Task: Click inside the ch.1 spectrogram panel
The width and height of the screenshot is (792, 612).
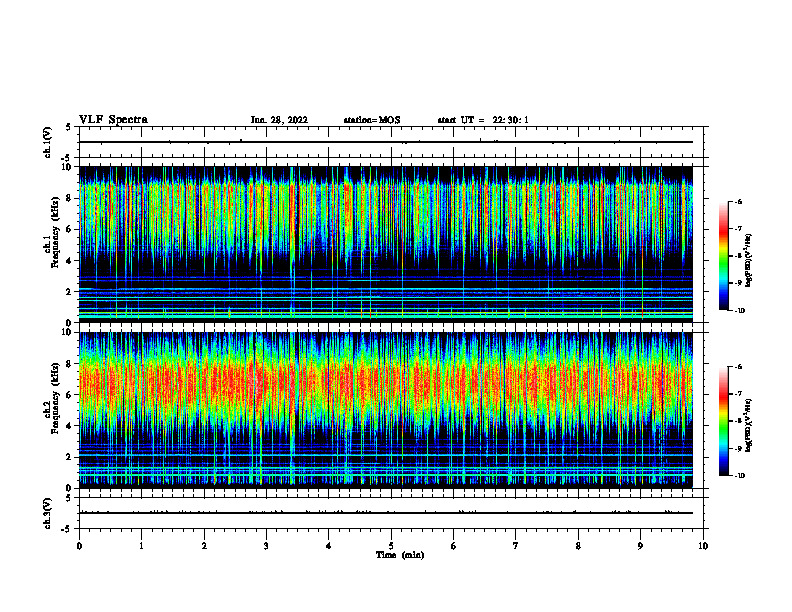Action: [386, 244]
